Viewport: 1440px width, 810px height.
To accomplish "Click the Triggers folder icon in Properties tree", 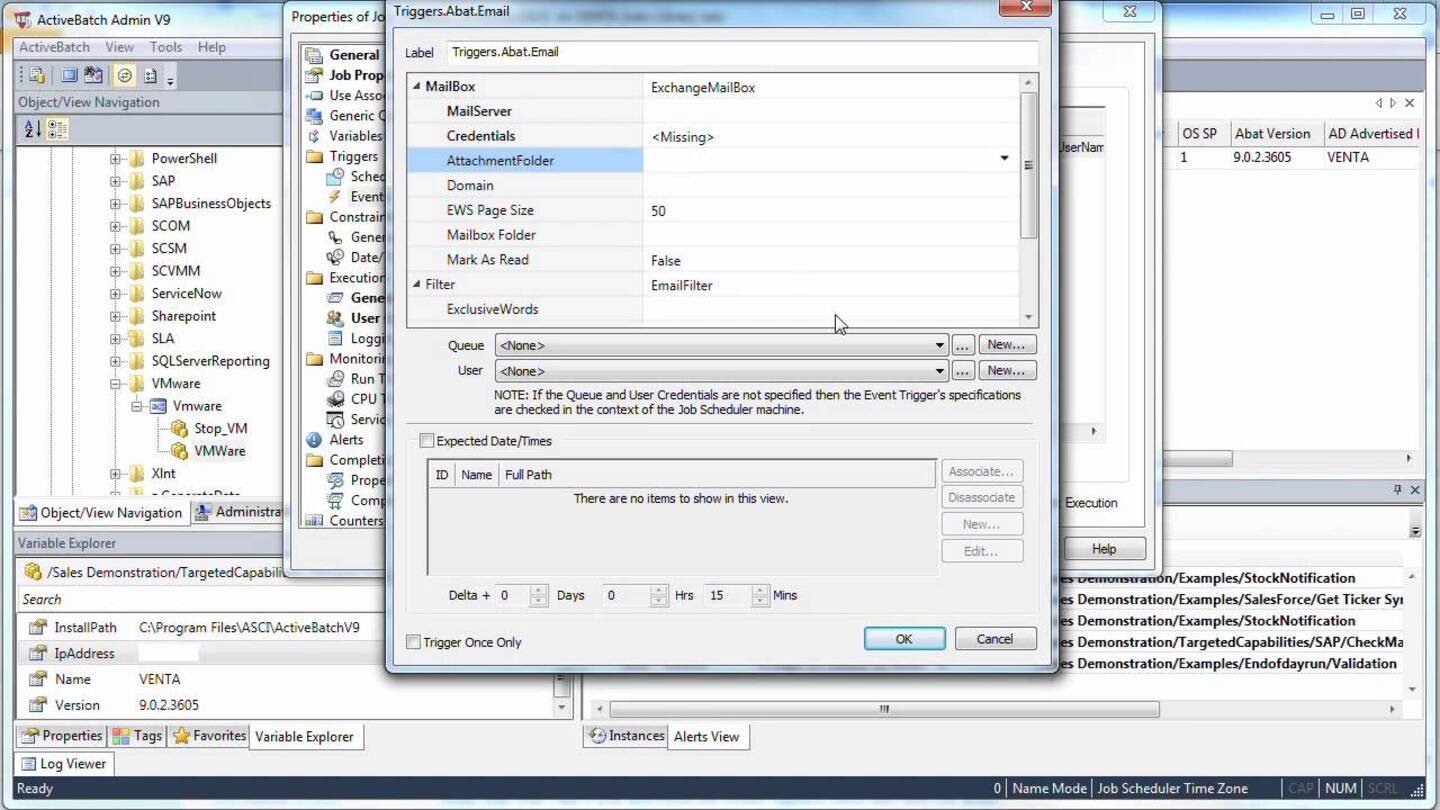I will pos(314,156).
